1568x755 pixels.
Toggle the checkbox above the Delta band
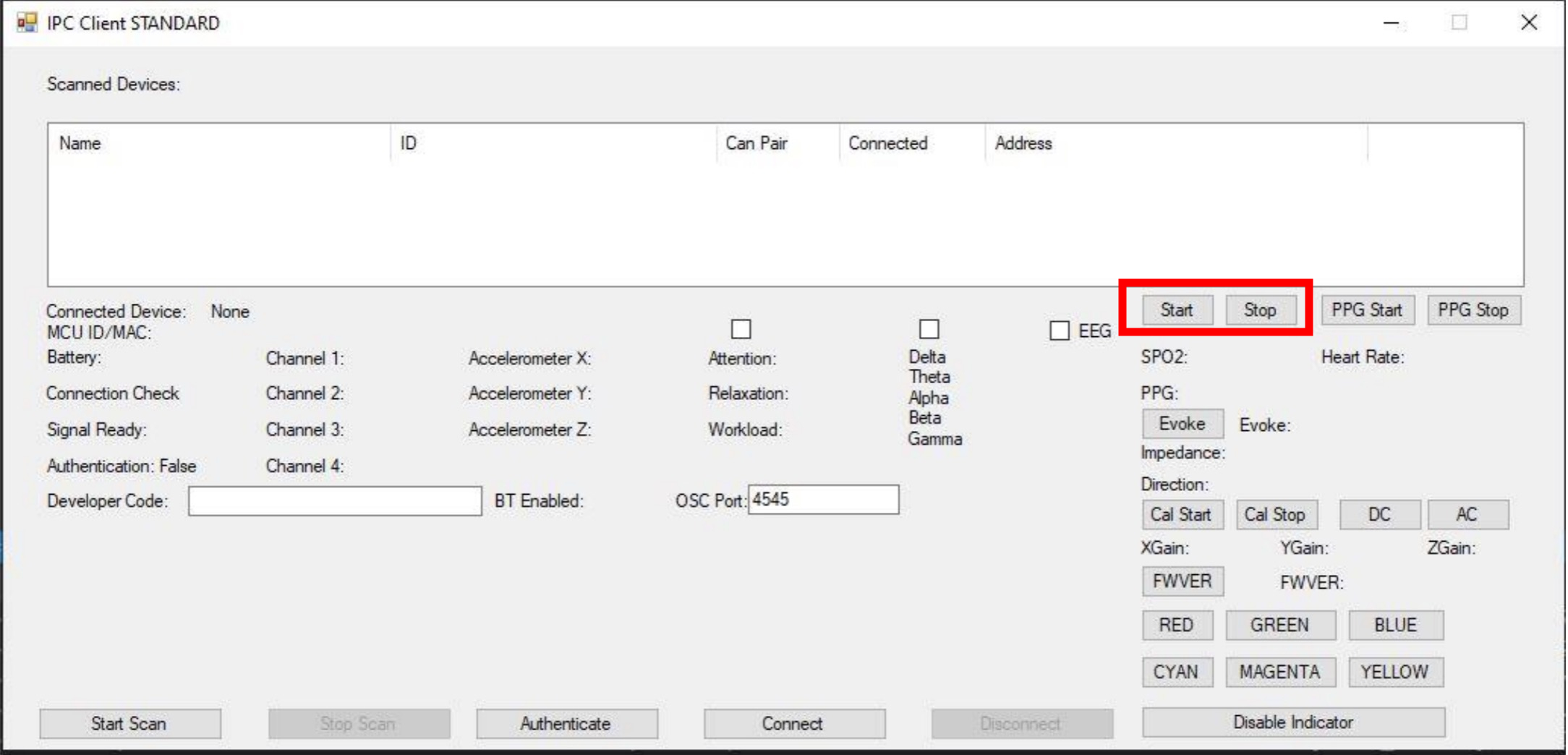click(x=929, y=330)
